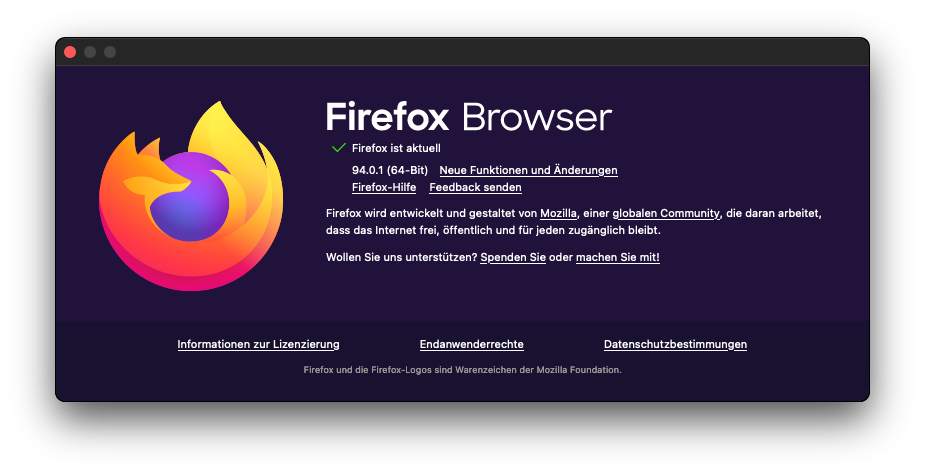Click the greyed-out minimize window button

click(x=90, y=52)
